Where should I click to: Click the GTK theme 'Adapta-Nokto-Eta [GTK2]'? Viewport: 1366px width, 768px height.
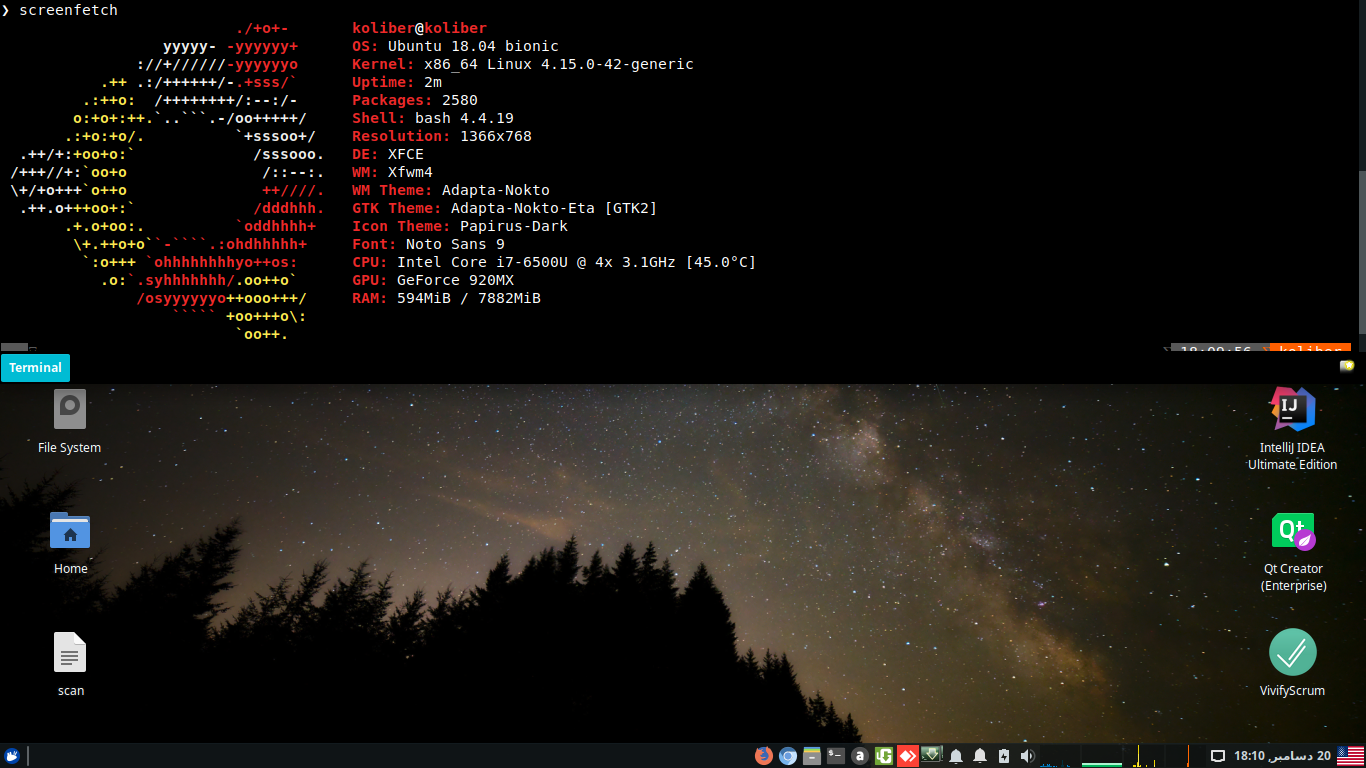tap(554, 208)
